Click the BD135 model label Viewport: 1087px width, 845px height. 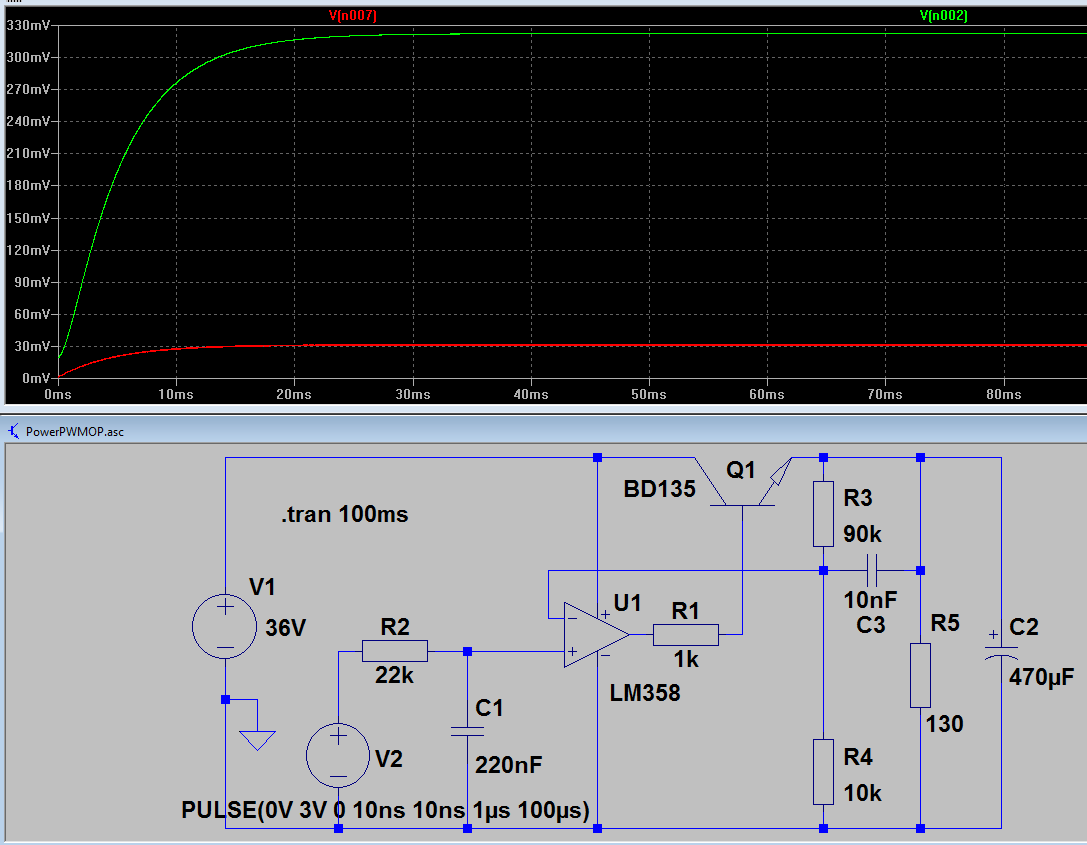coord(659,489)
